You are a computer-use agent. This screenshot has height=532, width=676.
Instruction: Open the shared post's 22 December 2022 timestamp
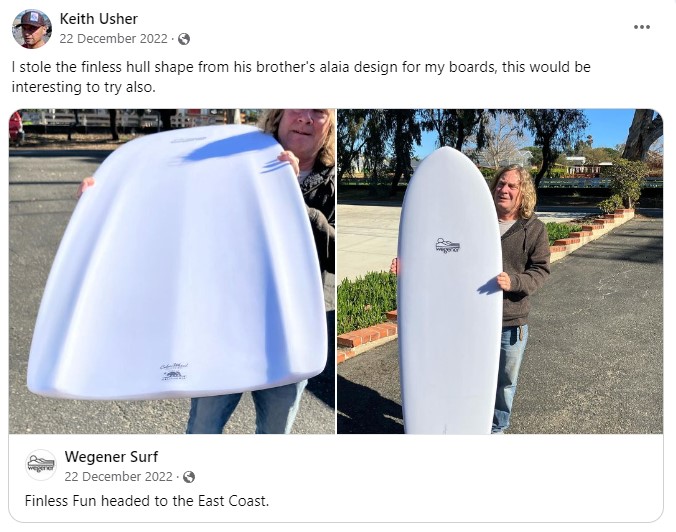click(x=119, y=476)
